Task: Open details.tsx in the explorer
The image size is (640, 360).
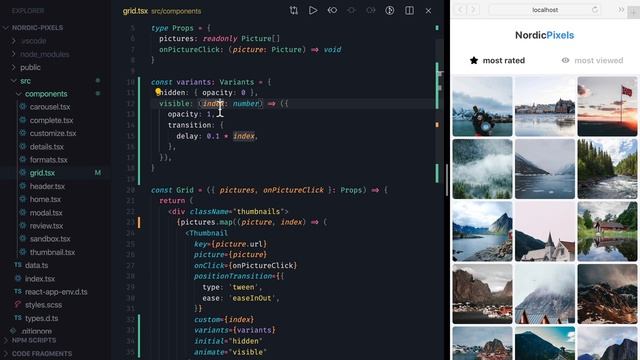Action: (x=47, y=147)
